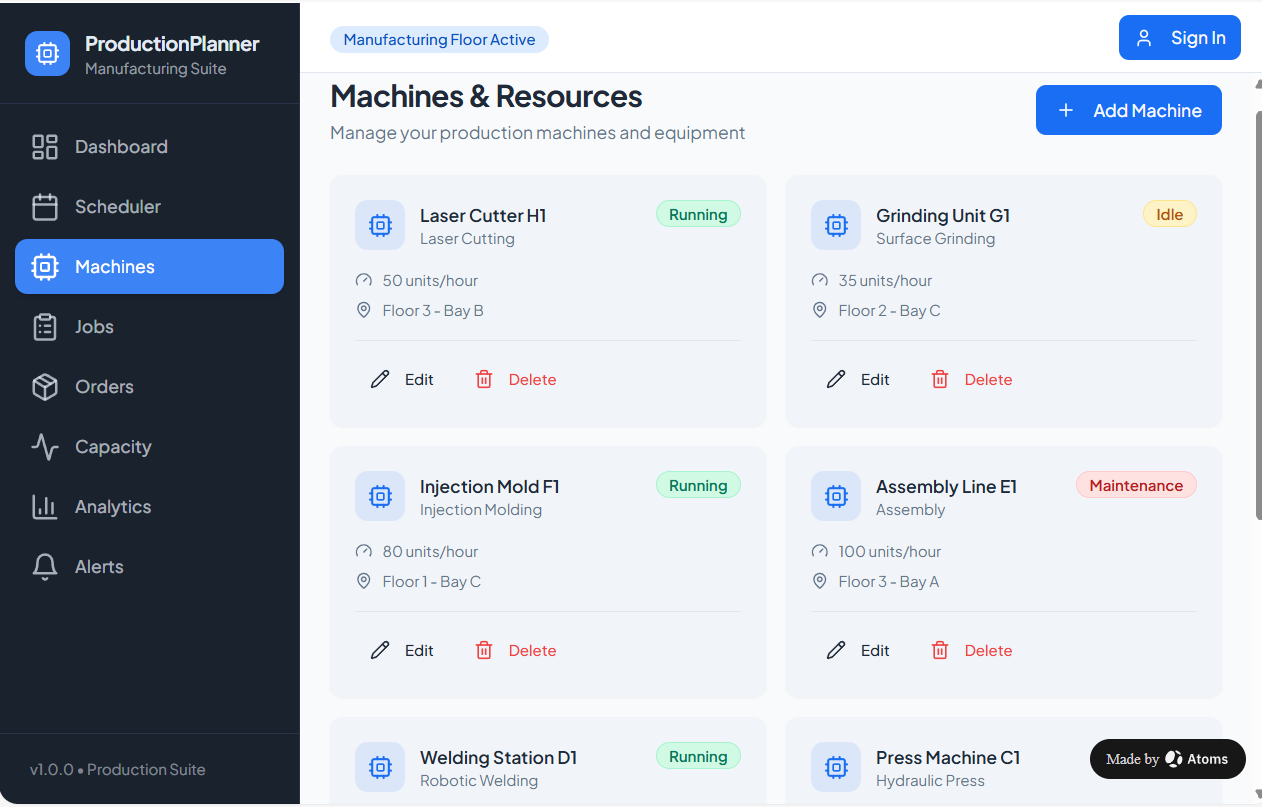Screen dimensions: 1262x807
Task: Click the Idle badge on Grinding Unit G1
Action: click(1170, 214)
